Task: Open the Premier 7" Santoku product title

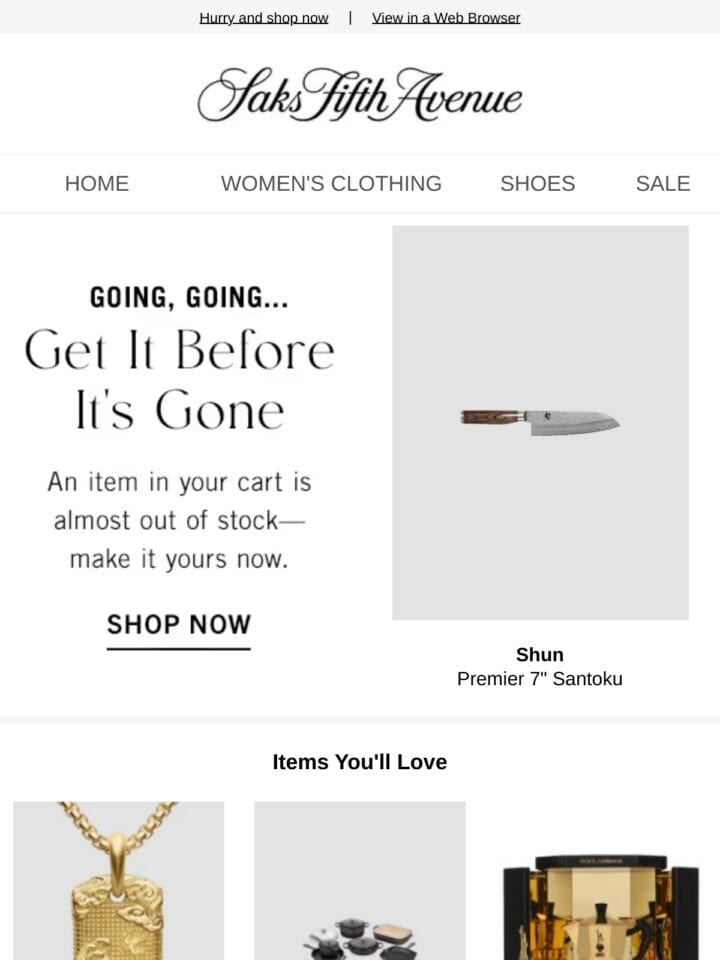Action: 539,679
